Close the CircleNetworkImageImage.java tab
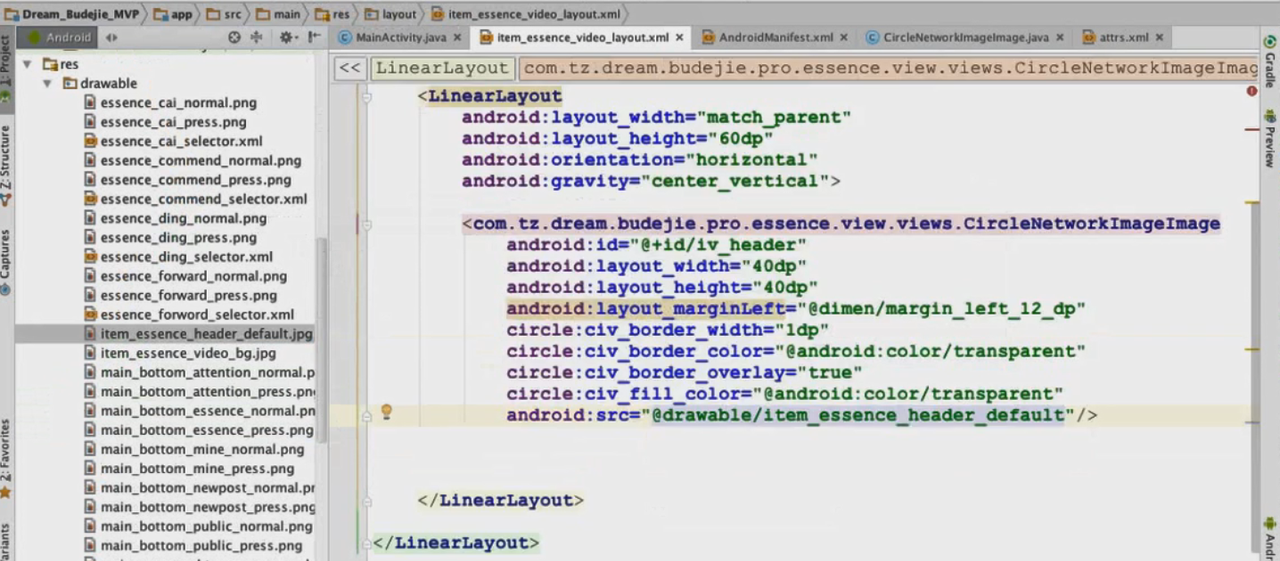The image size is (1280, 561). point(1060,38)
